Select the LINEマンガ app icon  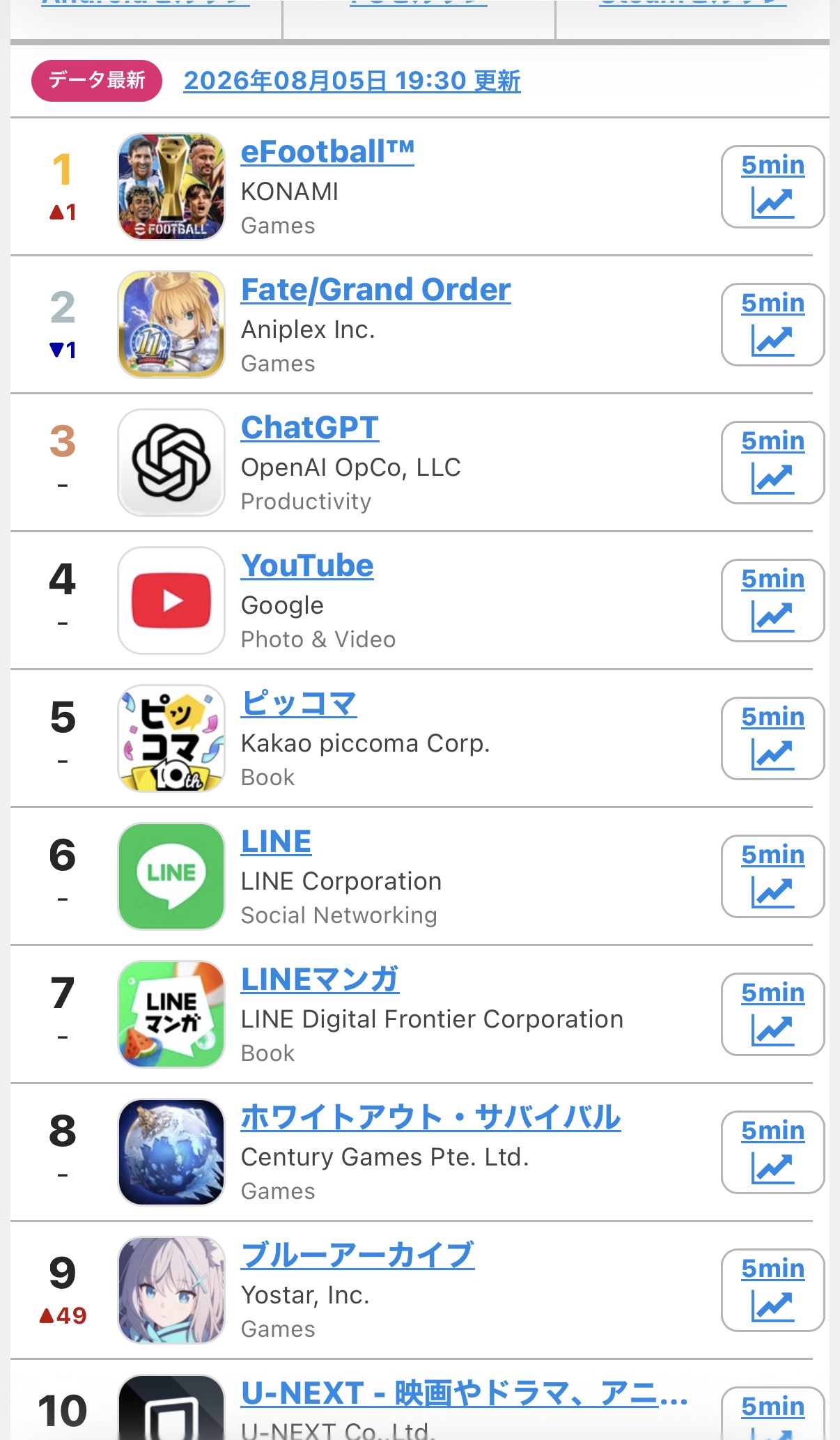pos(171,1014)
